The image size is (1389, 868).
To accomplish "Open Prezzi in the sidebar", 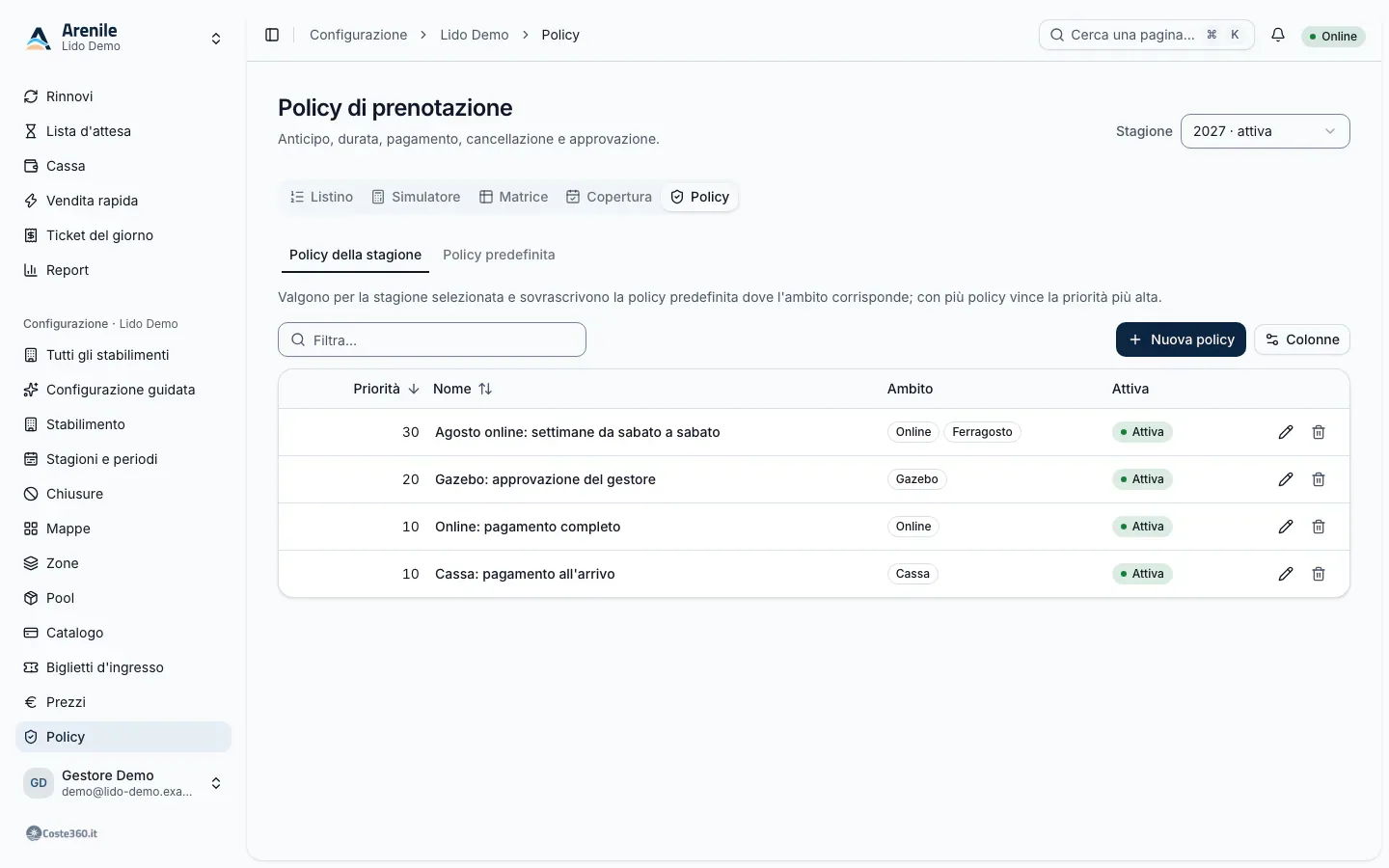I will [123, 702].
